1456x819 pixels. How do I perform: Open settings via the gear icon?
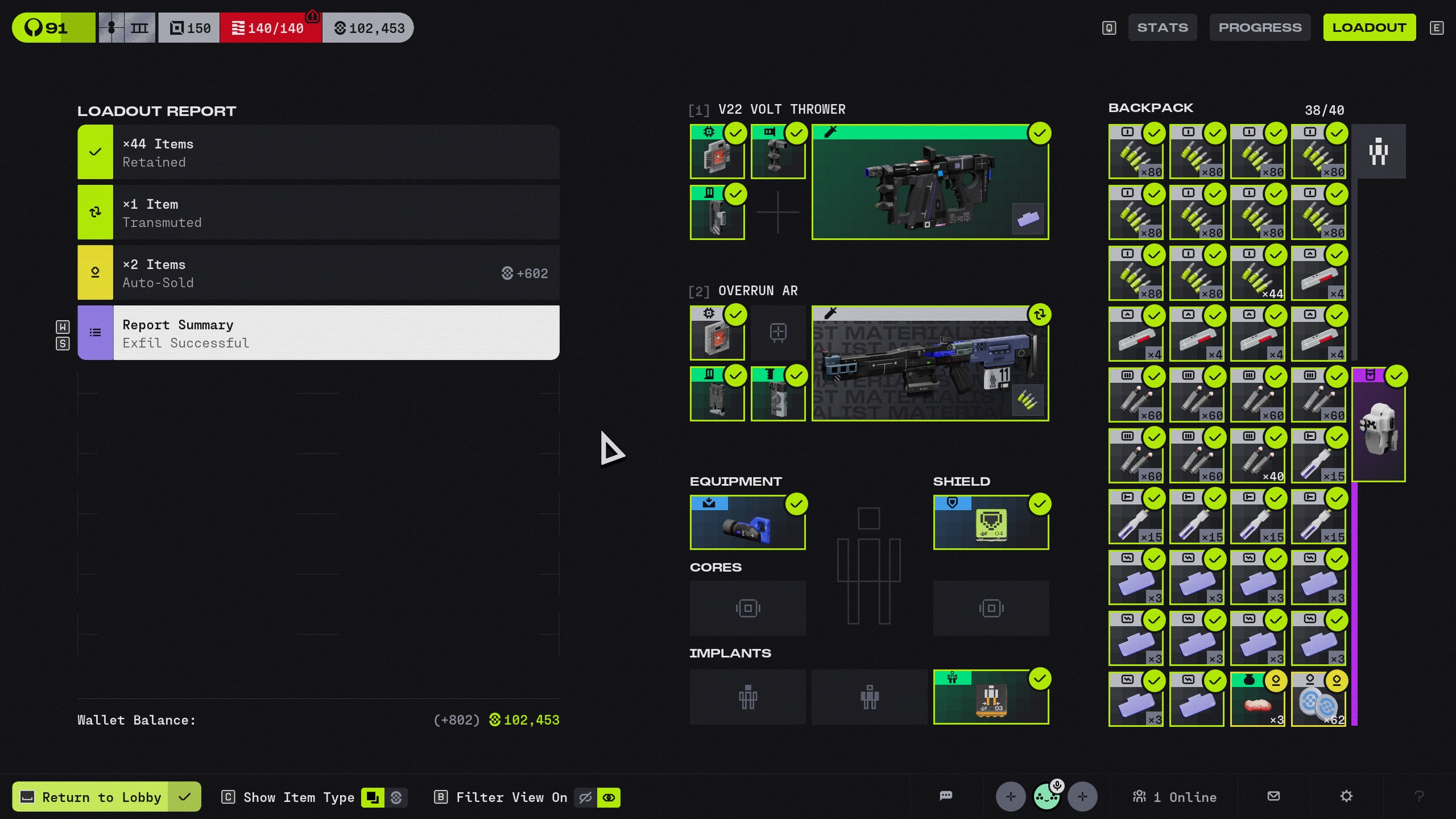coord(1346,796)
